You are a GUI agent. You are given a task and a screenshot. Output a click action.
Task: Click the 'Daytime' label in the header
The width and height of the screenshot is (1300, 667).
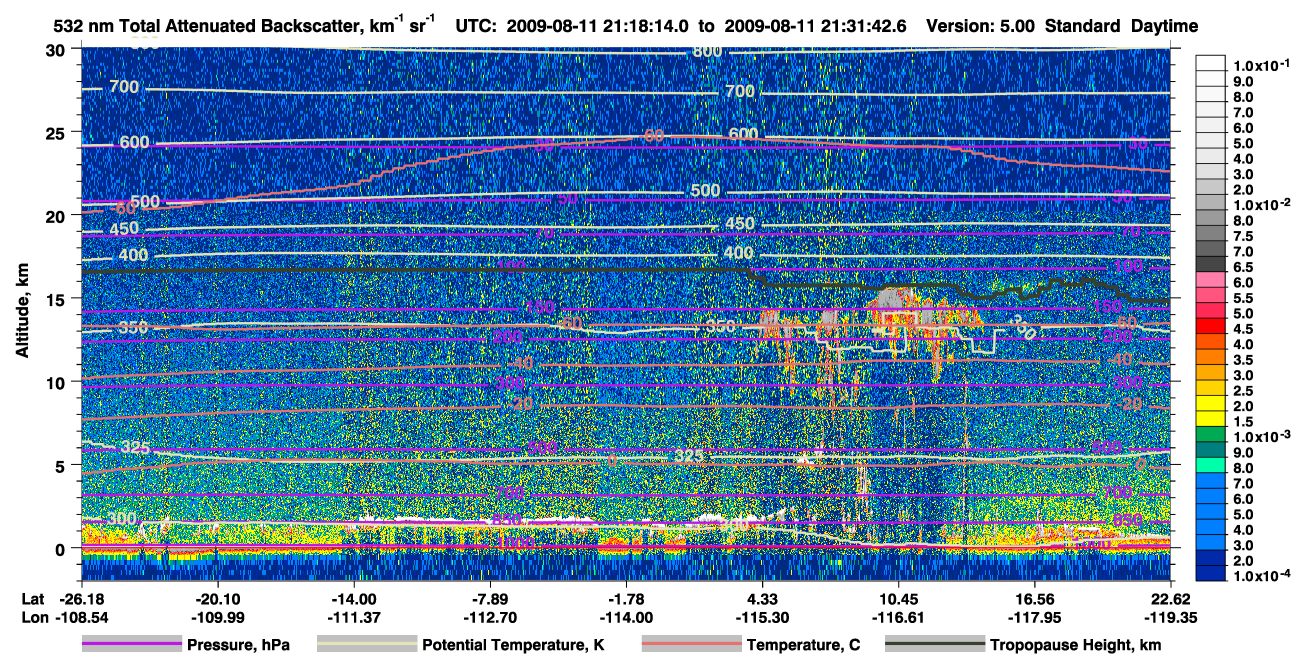click(x=1164, y=26)
